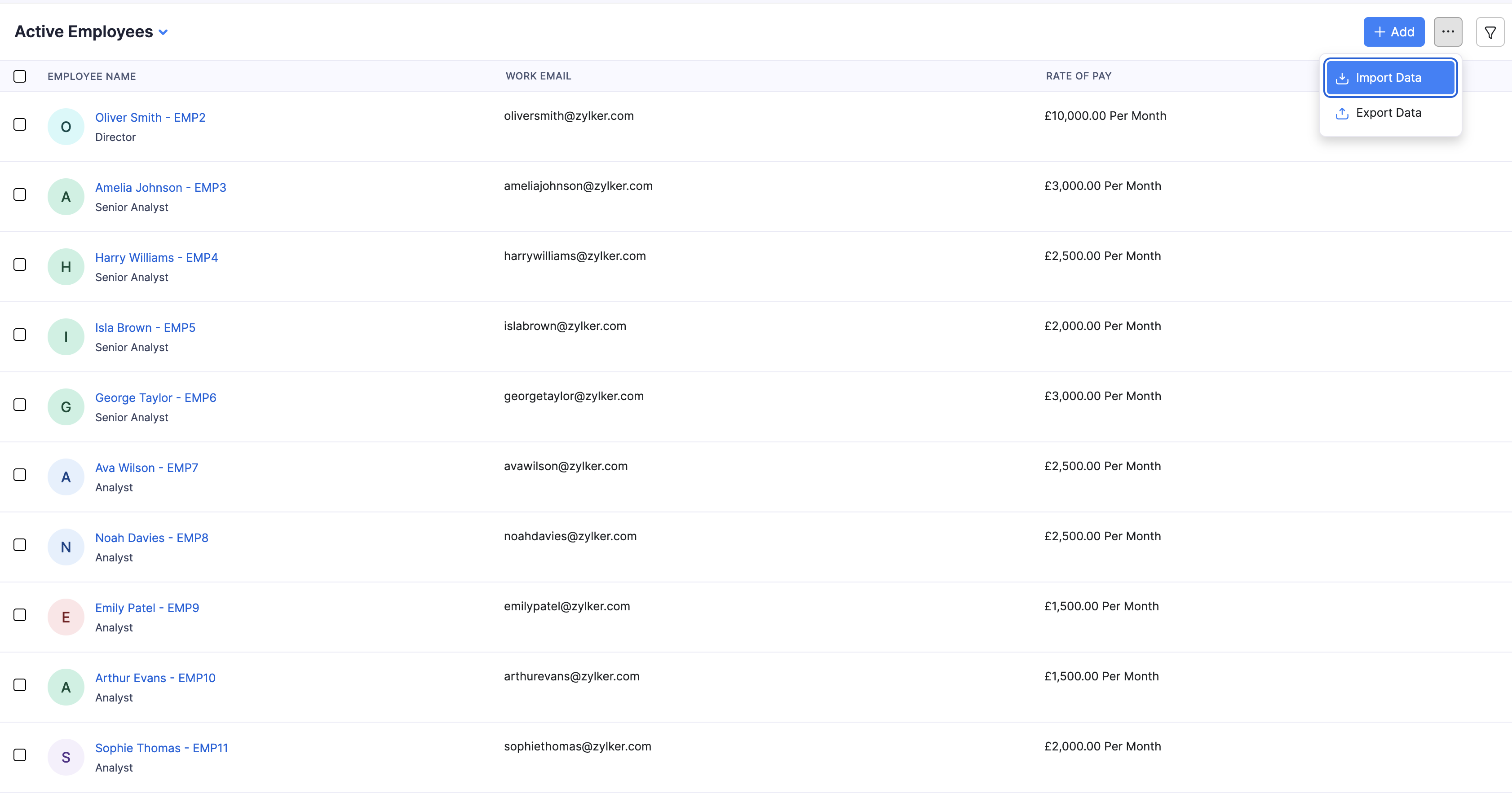Viewport: 1512px width, 794px height.
Task: Click Isla Brown's 'I' avatar
Action: click(66, 337)
